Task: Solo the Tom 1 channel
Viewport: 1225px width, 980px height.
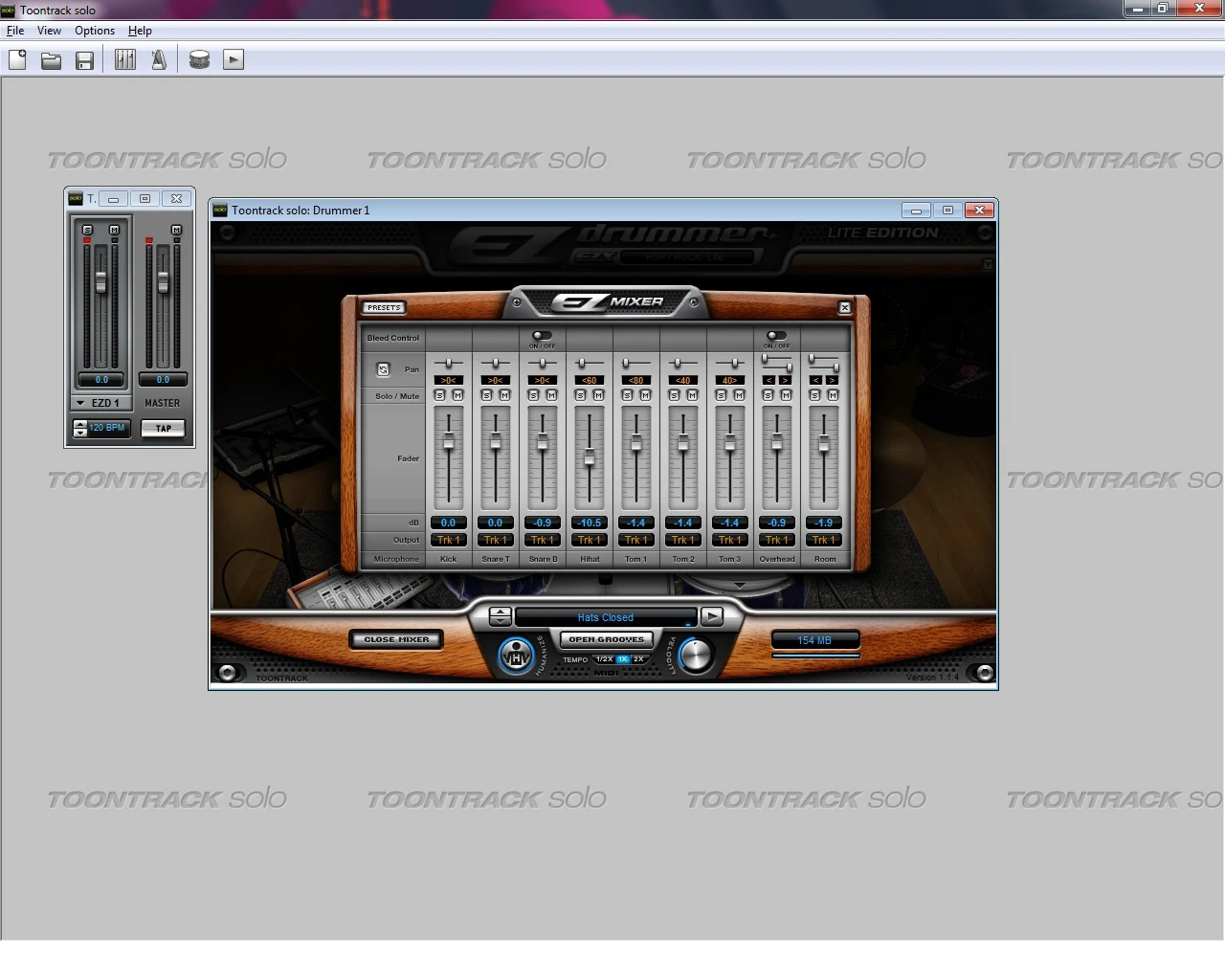Action: (628, 395)
